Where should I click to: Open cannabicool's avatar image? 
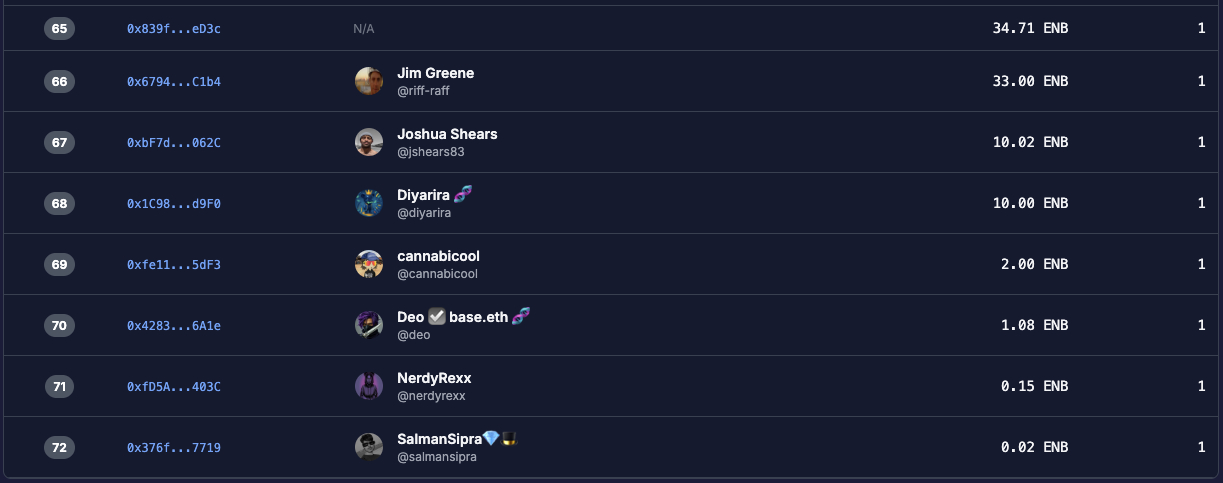[x=369, y=264]
